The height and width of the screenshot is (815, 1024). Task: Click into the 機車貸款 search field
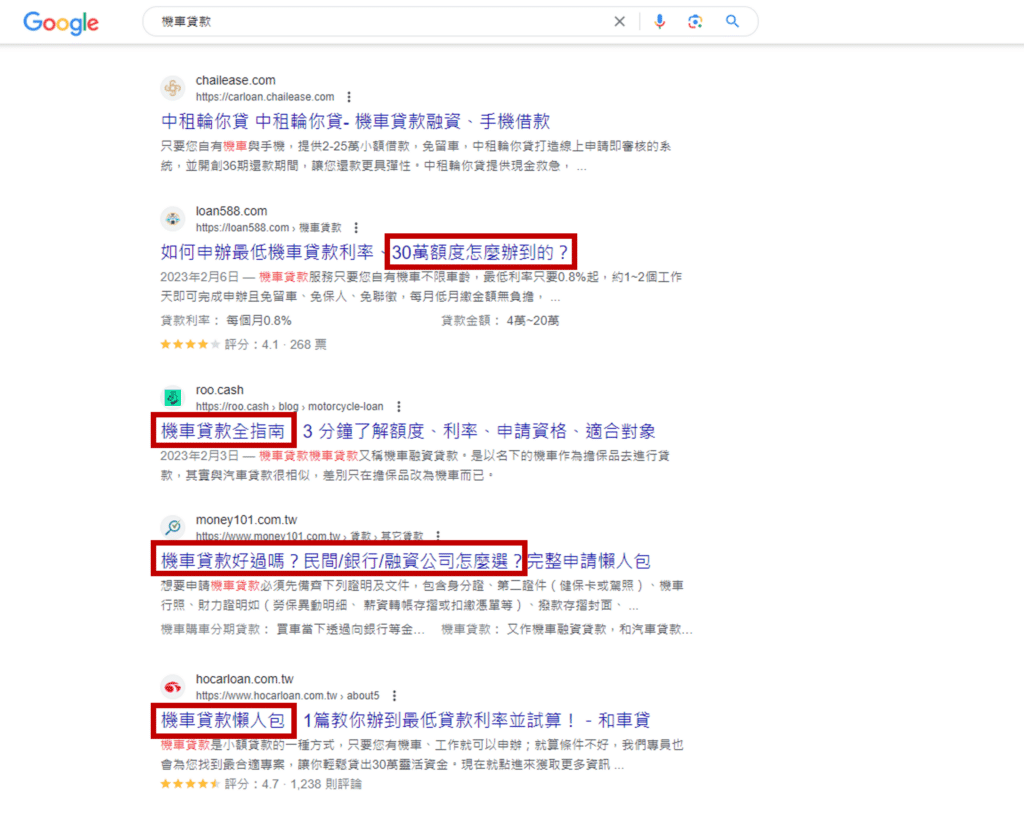pos(380,22)
